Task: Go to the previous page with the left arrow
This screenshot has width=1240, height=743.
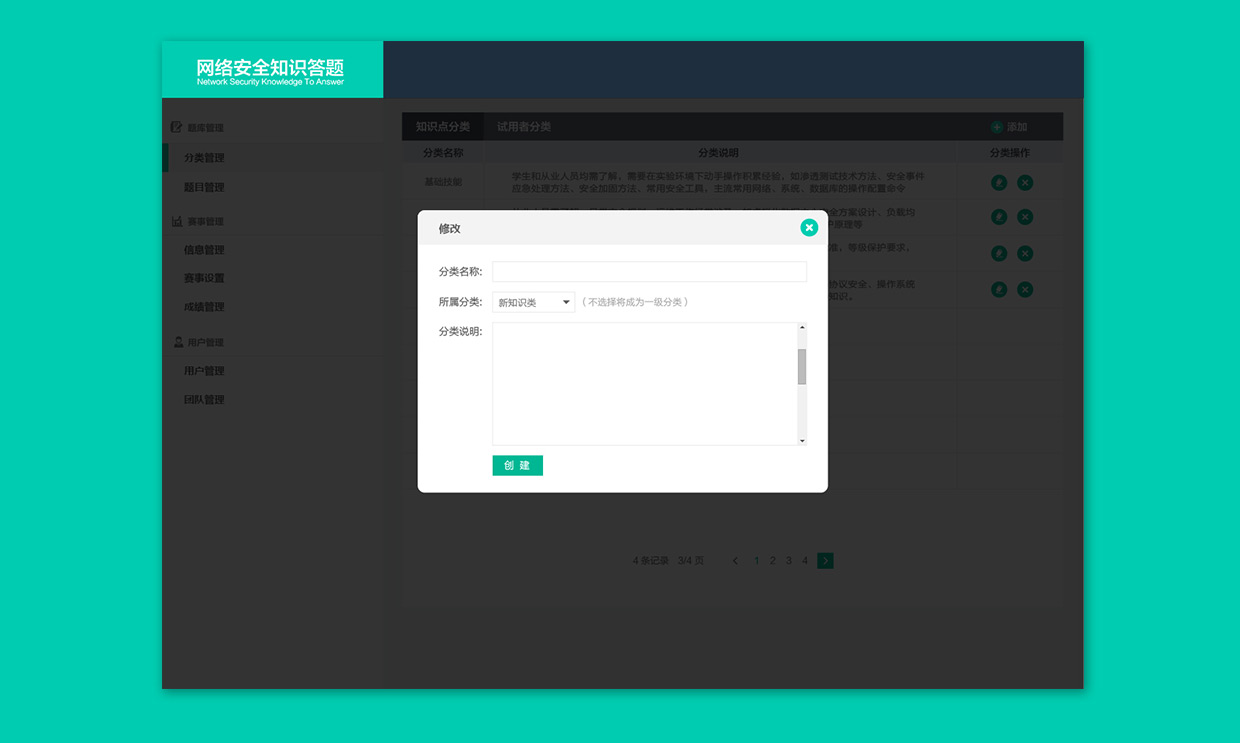Action: click(x=736, y=561)
